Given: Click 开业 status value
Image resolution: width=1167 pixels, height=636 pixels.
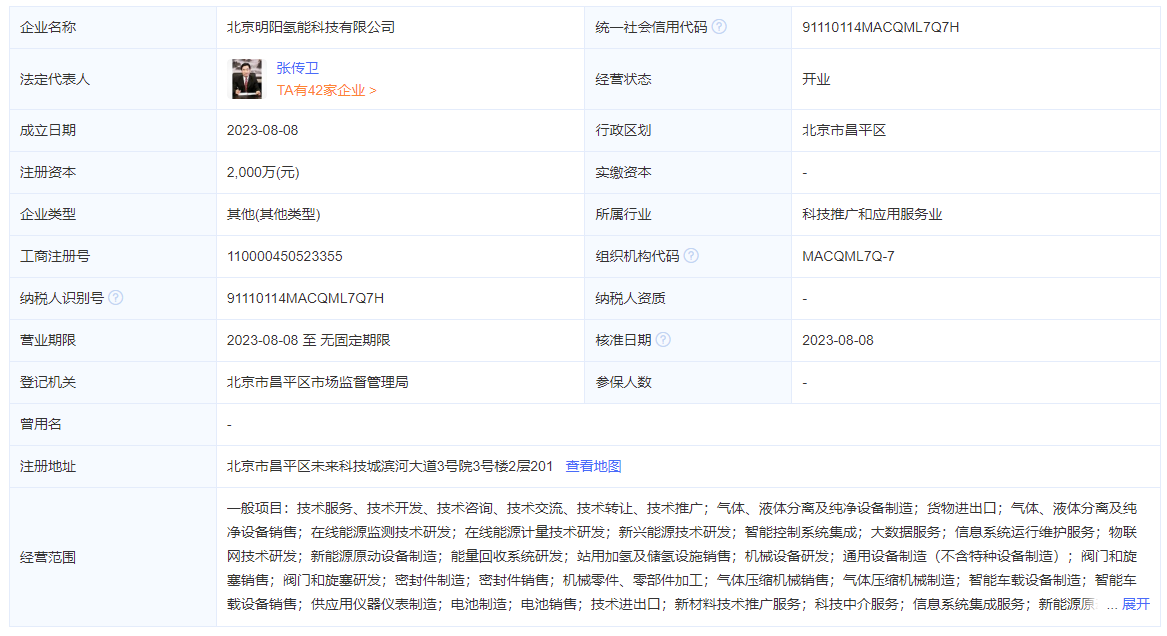Looking at the screenshot, I should point(816,80).
